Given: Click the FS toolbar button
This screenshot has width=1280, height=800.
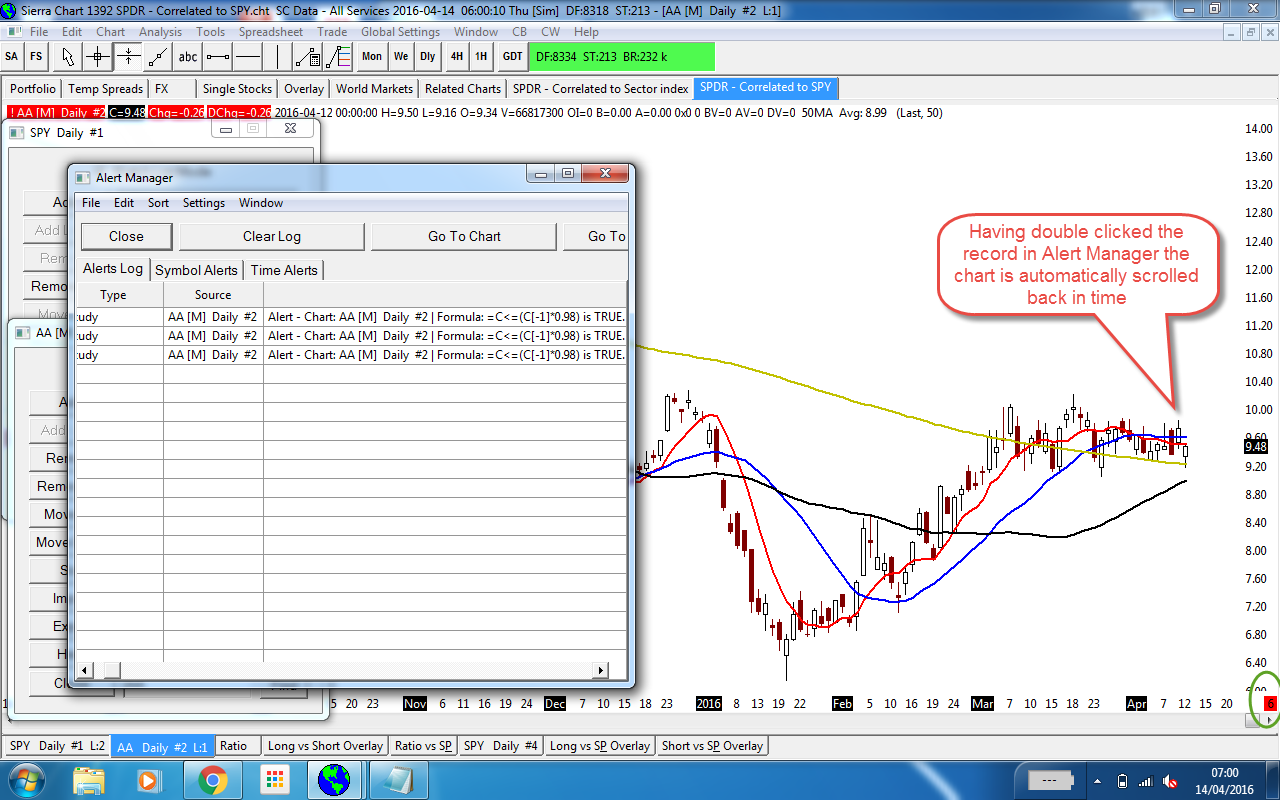Looking at the screenshot, I should [36, 56].
